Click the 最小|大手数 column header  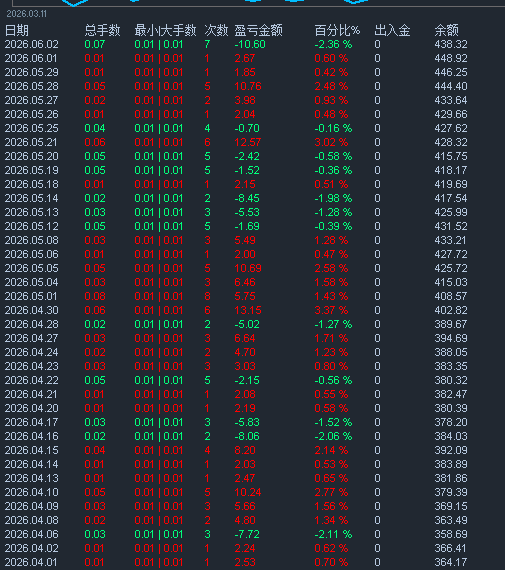click(165, 30)
